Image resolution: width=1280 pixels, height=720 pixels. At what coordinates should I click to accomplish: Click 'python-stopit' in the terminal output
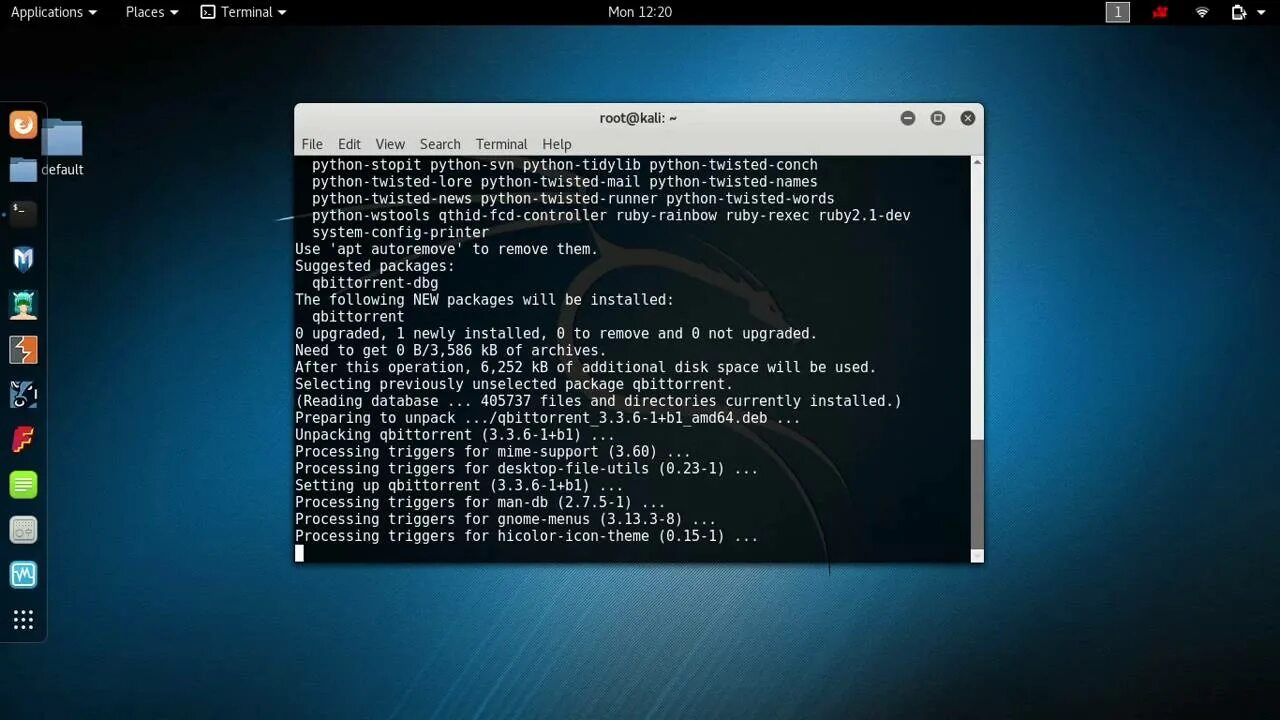[x=367, y=165]
